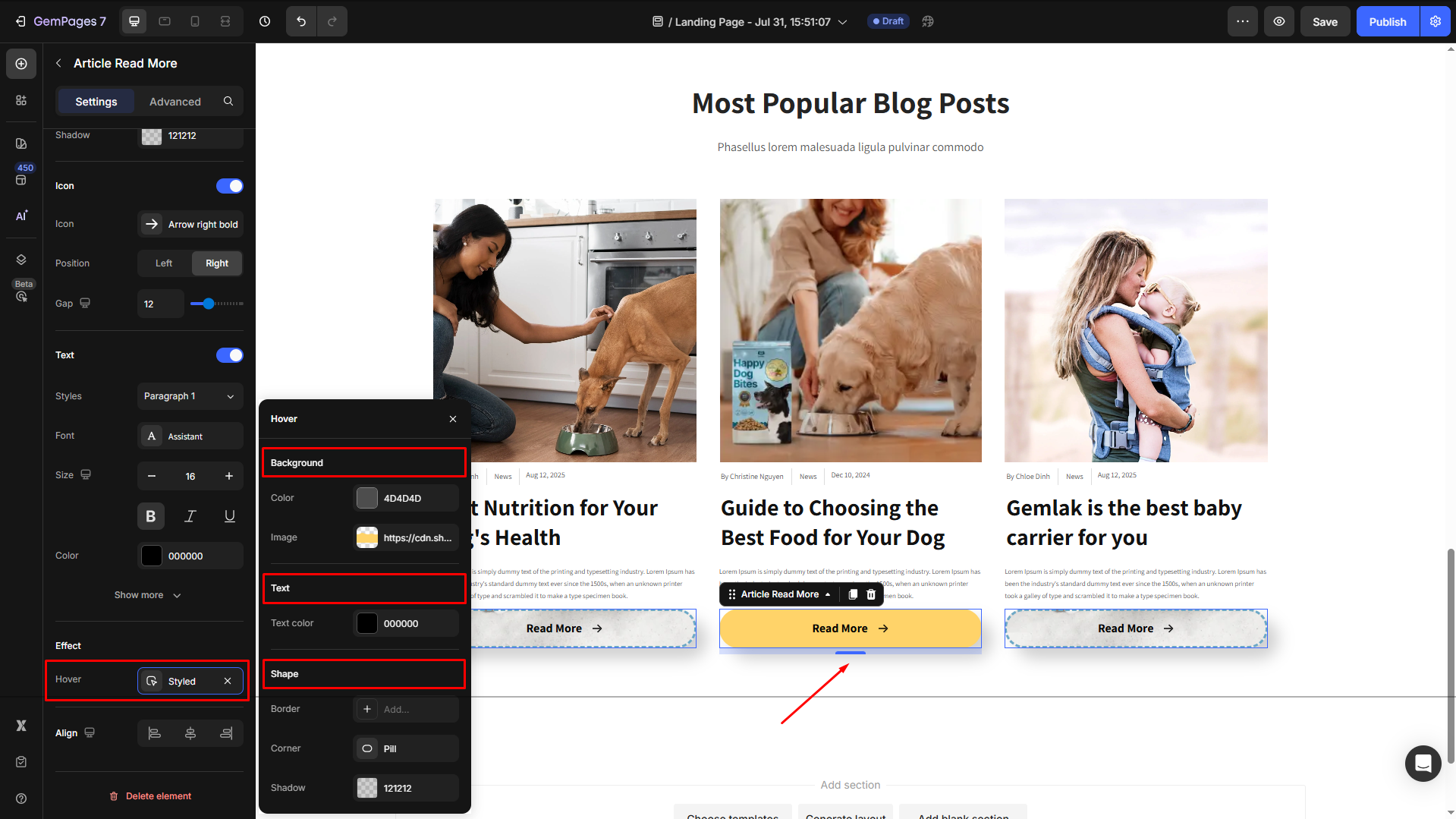Switch to the Settings tab
Viewport: 1456px width, 819px height.
tap(96, 101)
